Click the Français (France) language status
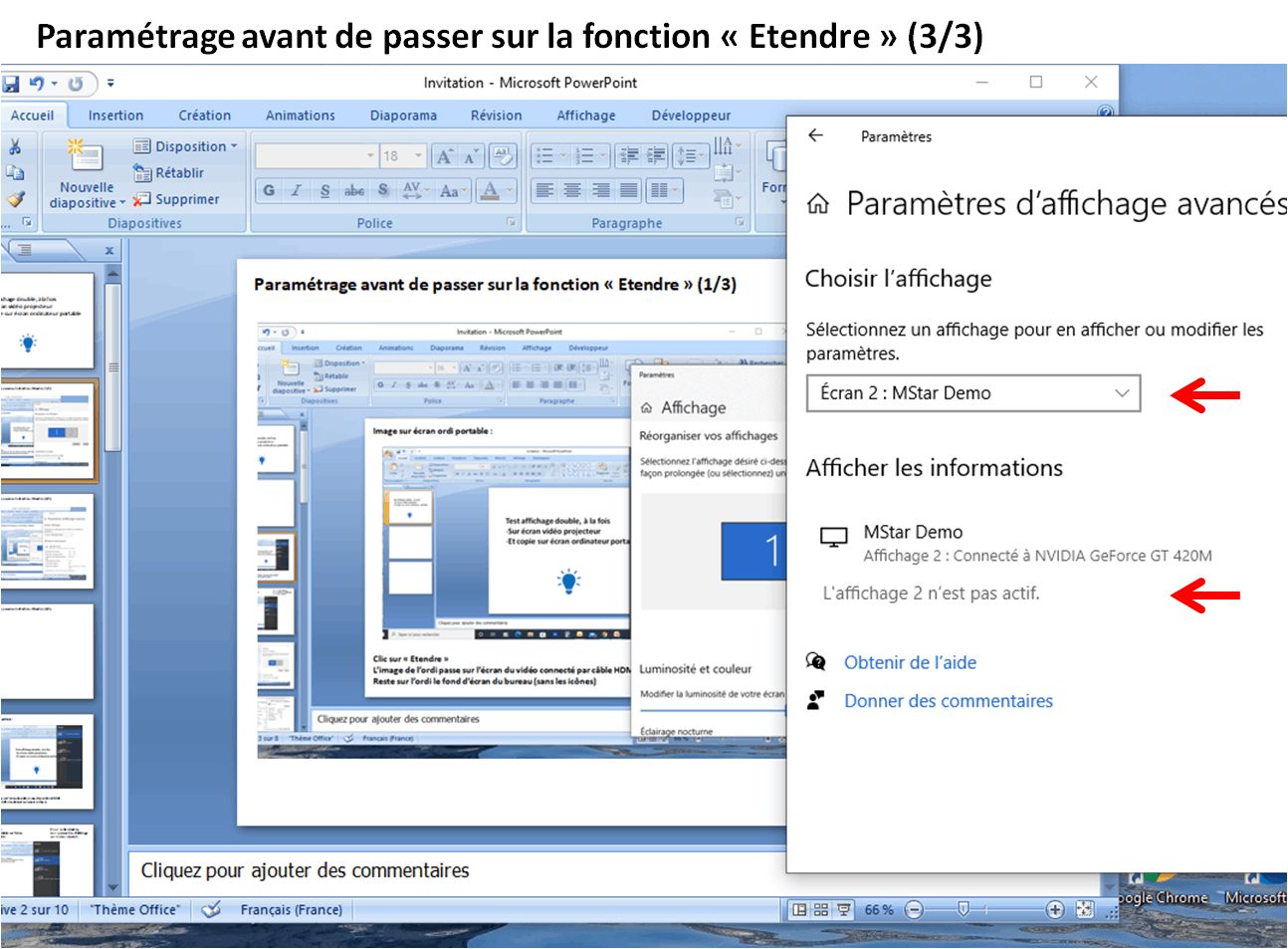The height and width of the screenshot is (949, 1288). click(x=292, y=909)
